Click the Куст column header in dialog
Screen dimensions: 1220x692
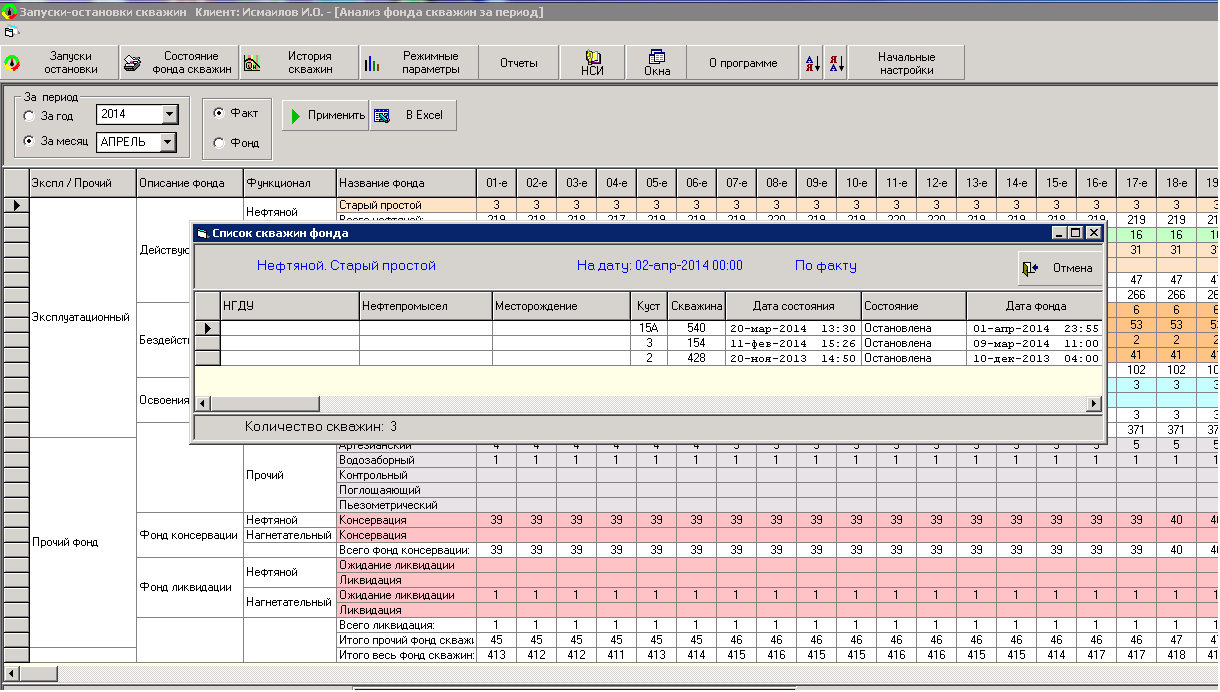pos(649,305)
